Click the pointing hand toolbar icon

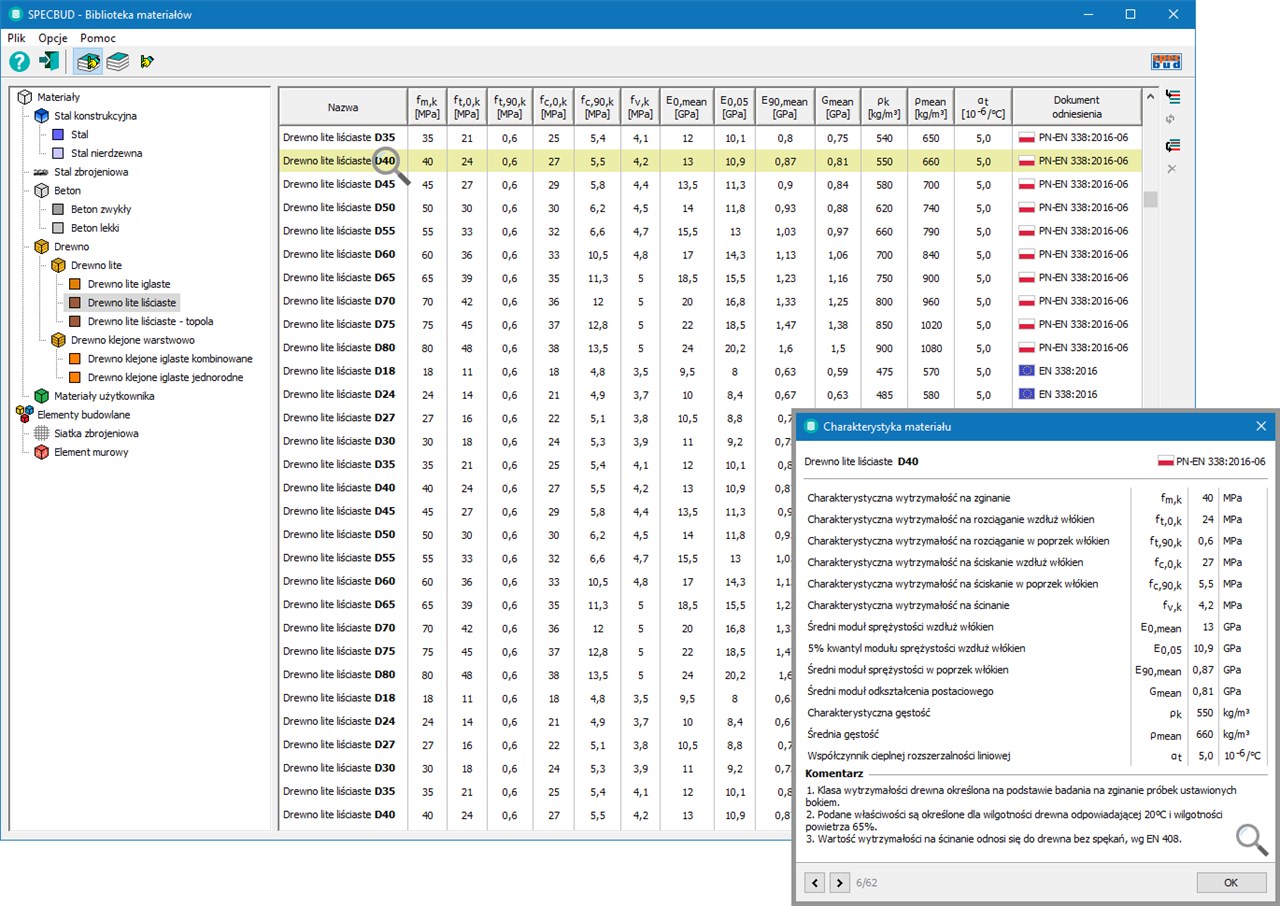[148, 62]
